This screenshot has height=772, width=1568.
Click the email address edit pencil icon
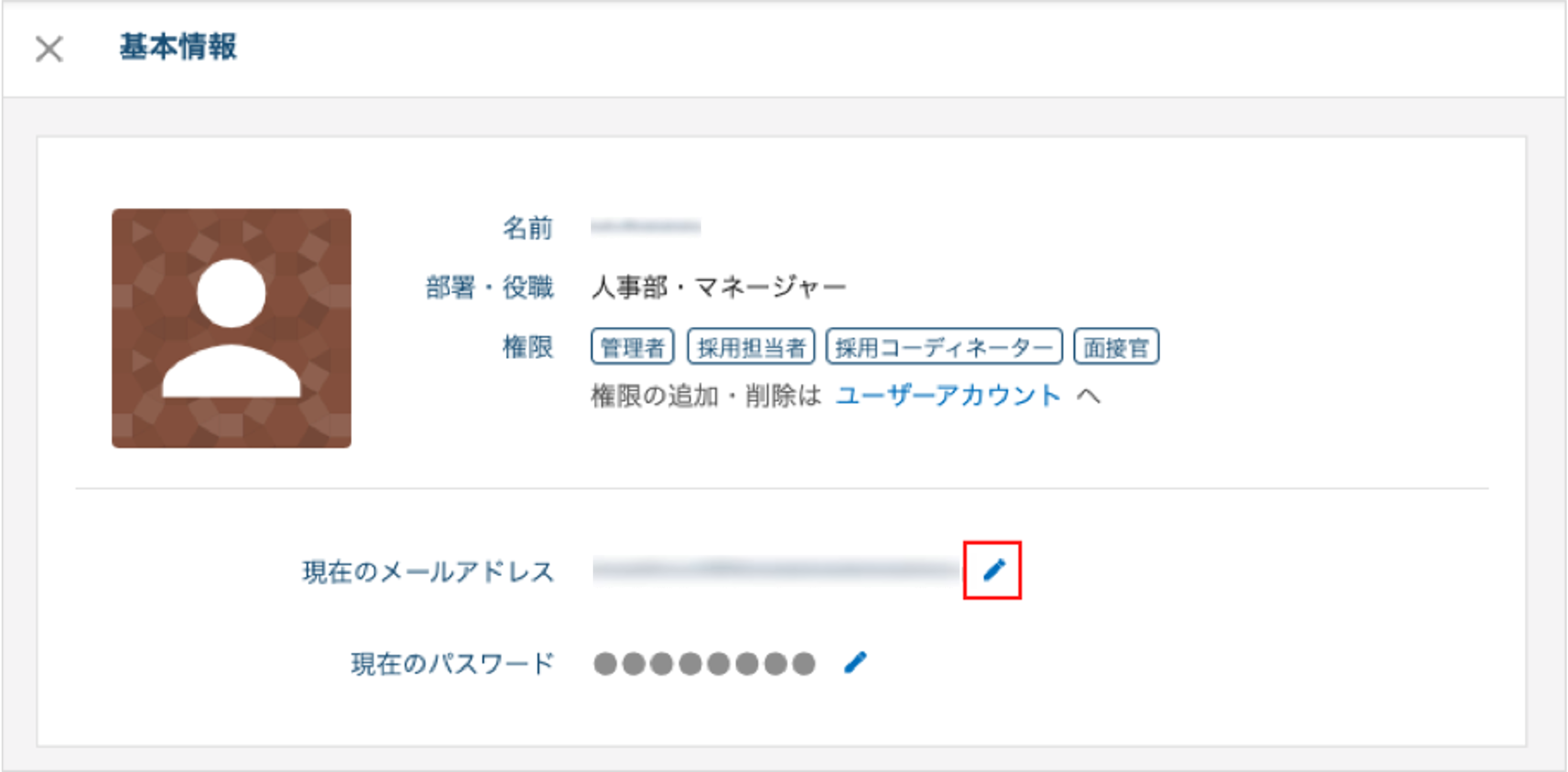(993, 570)
